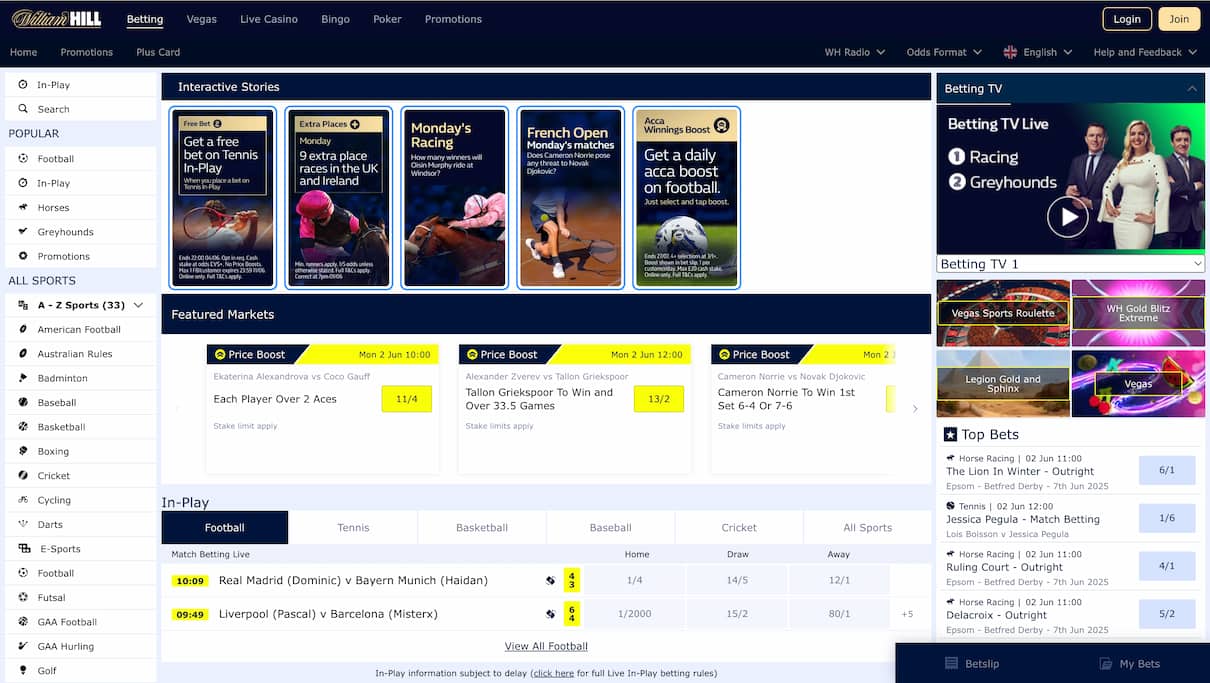Play the Betting TV Live video
The height and width of the screenshot is (683, 1210).
pyautogui.click(x=1067, y=216)
